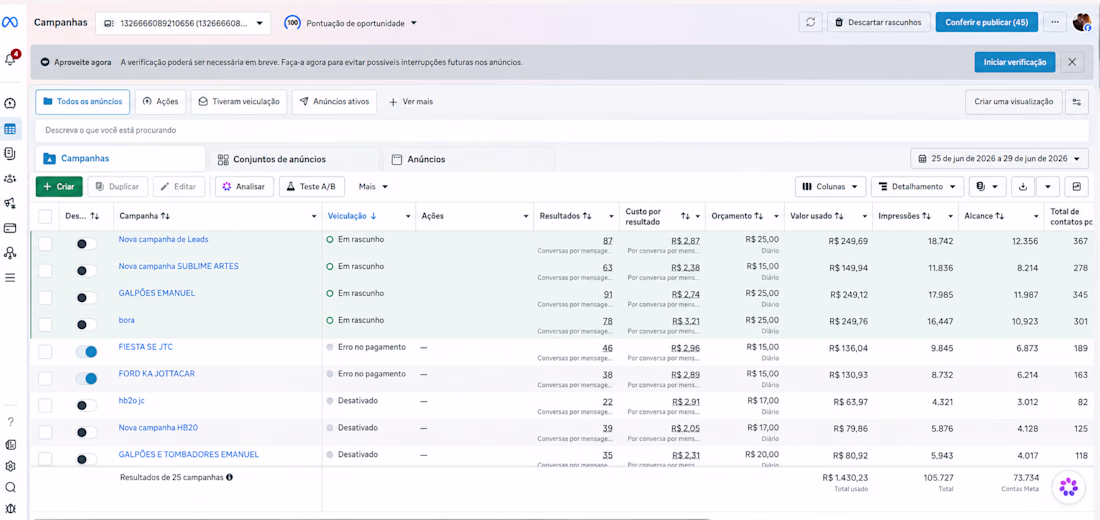Check the box for GALPÕES EMANUEL row
The image size is (1100, 520).
pos(45,298)
